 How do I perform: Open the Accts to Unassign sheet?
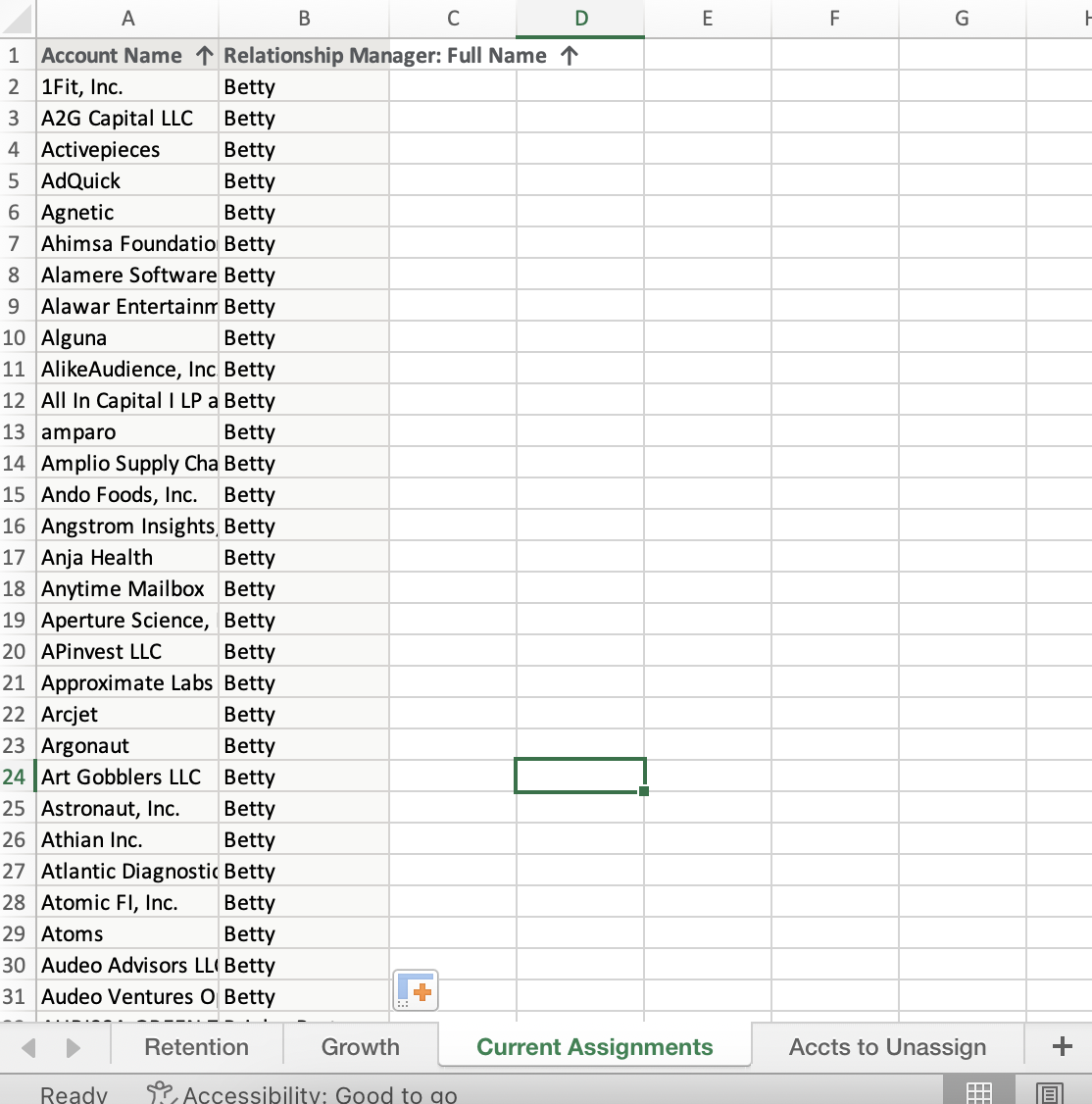885,1046
